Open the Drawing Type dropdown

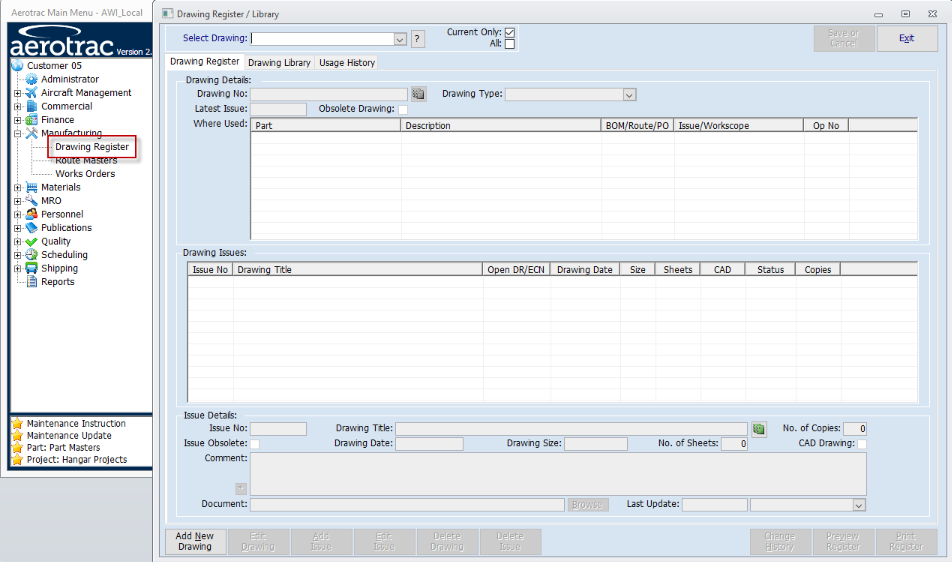tap(629, 95)
